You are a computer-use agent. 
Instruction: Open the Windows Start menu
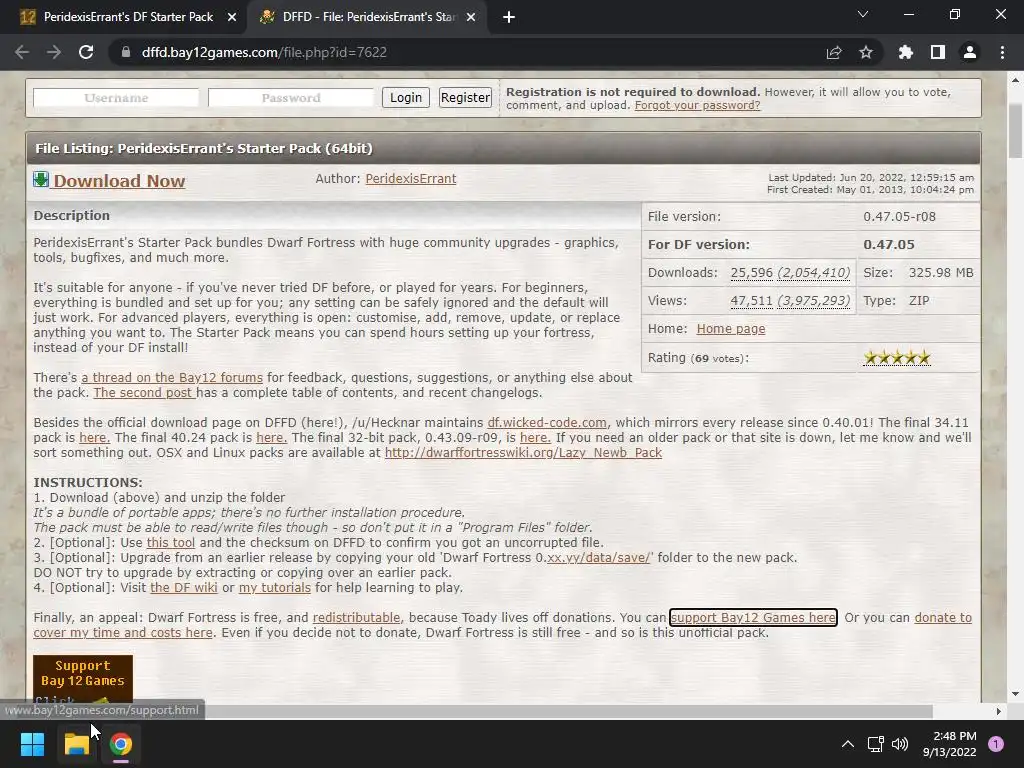point(32,744)
